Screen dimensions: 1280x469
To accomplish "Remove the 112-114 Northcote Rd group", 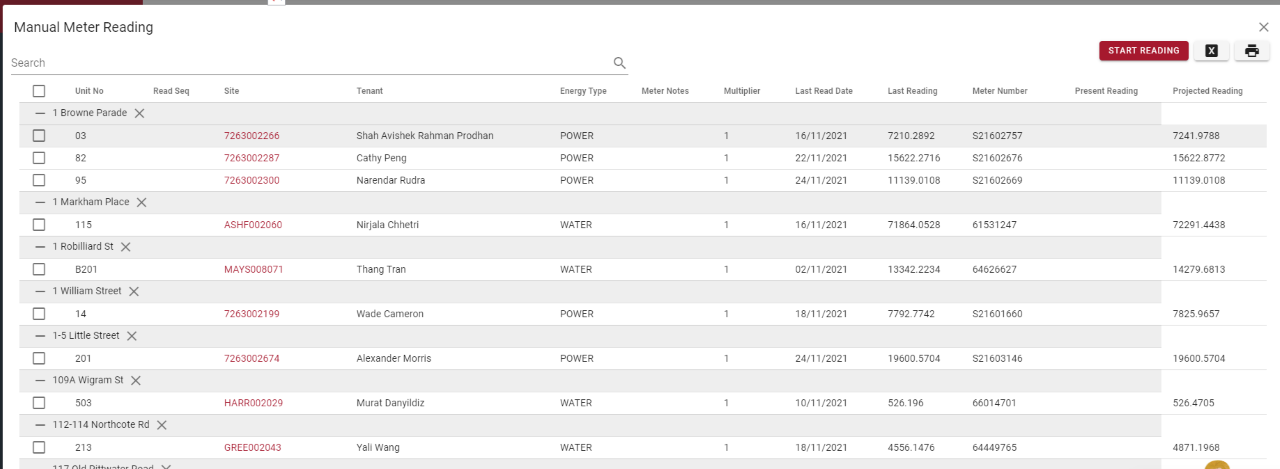I will click(x=161, y=425).
